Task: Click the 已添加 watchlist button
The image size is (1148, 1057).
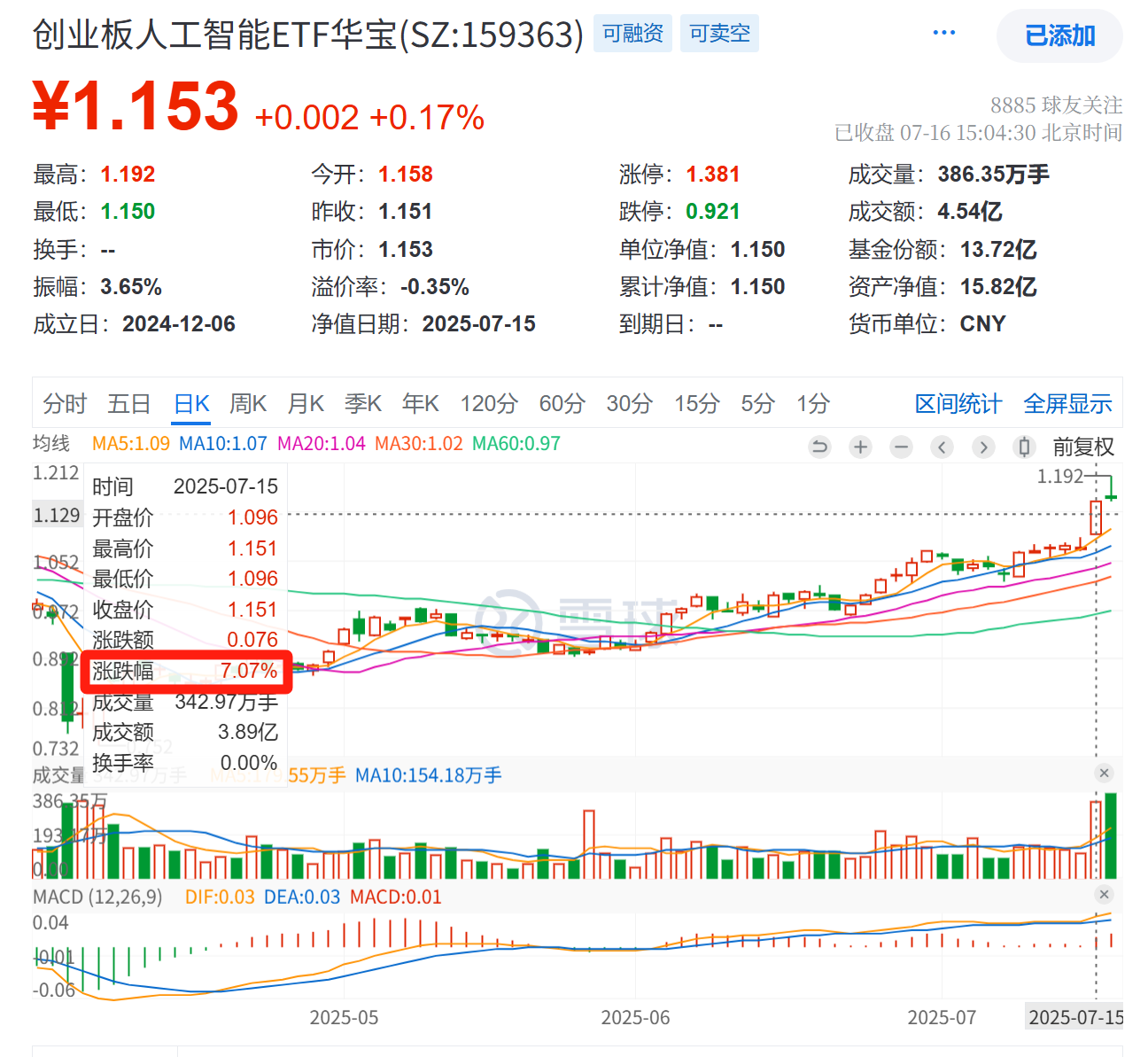Action: pyautogui.click(x=1060, y=35)
